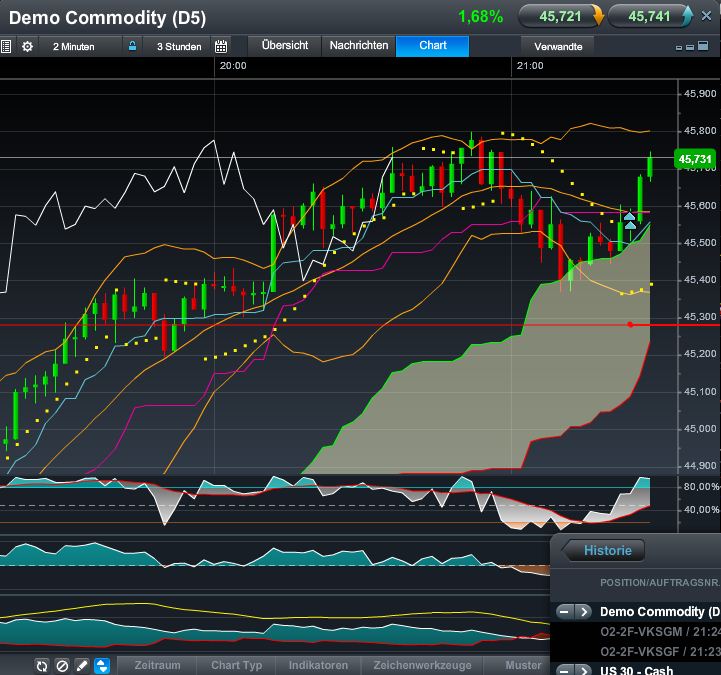Click the 20:00 time axis label

click(233, 66)
